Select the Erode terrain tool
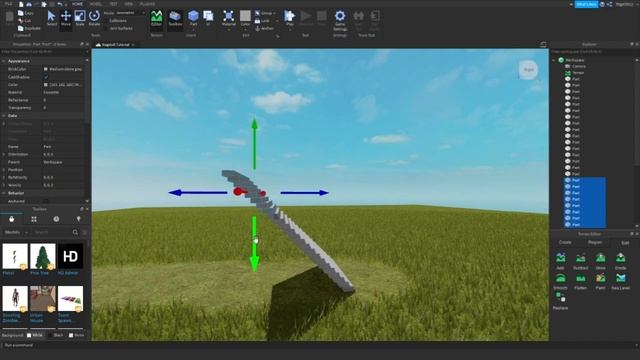The image size is (640, 360). (620, 261)
